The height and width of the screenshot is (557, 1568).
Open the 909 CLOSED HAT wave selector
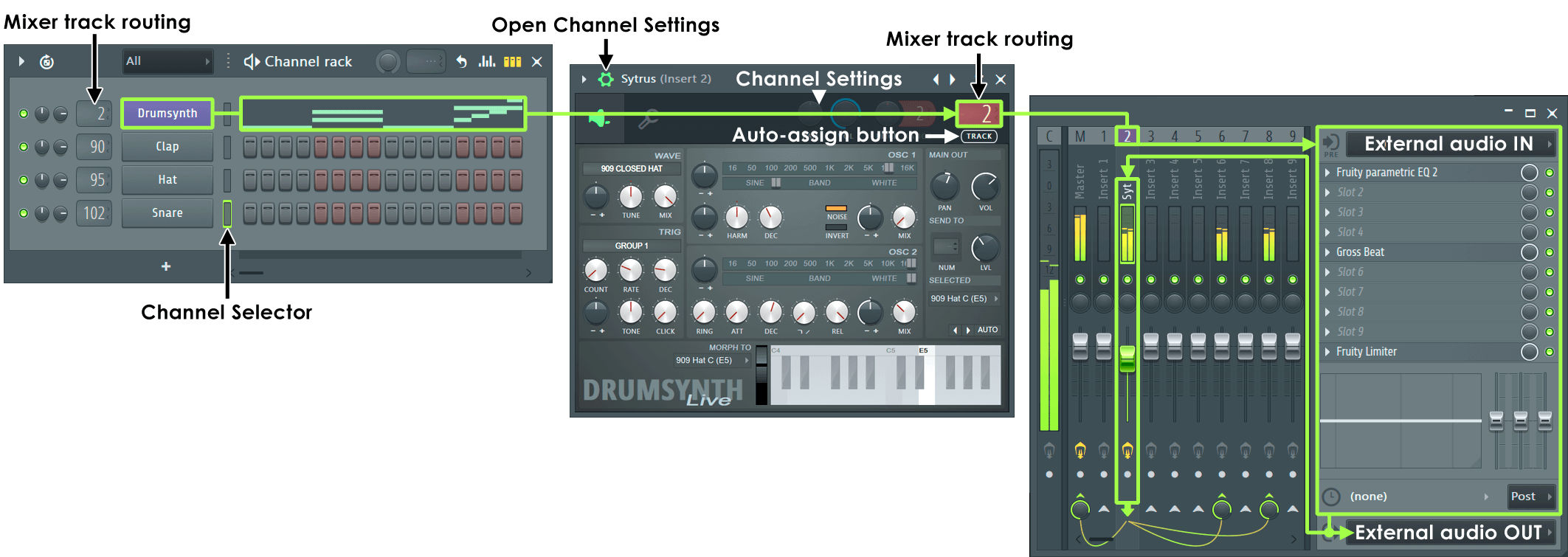[632, 169]
